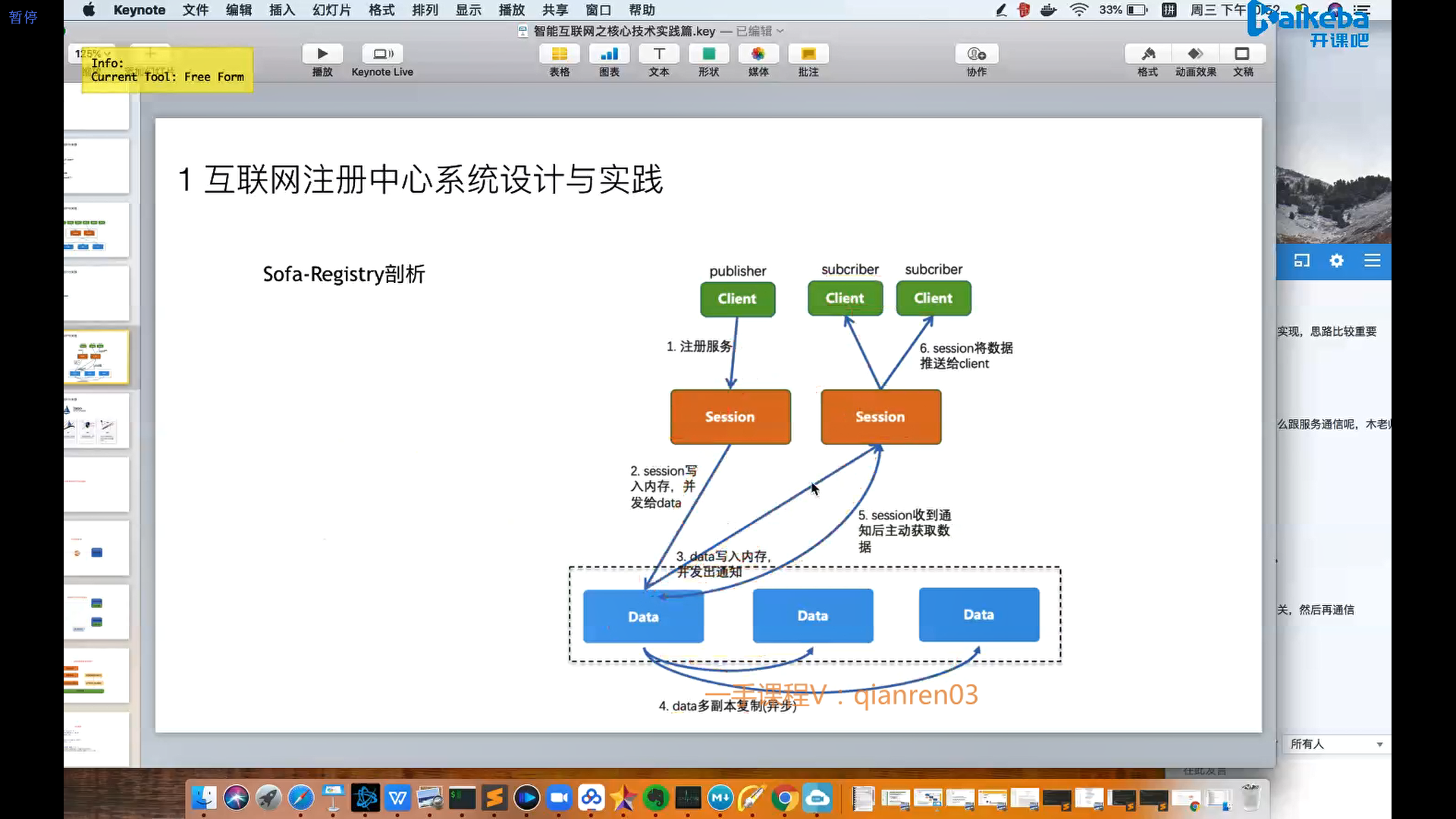Open the media (媒体) insert icon

pyautogui.click(x=758, y=54)
